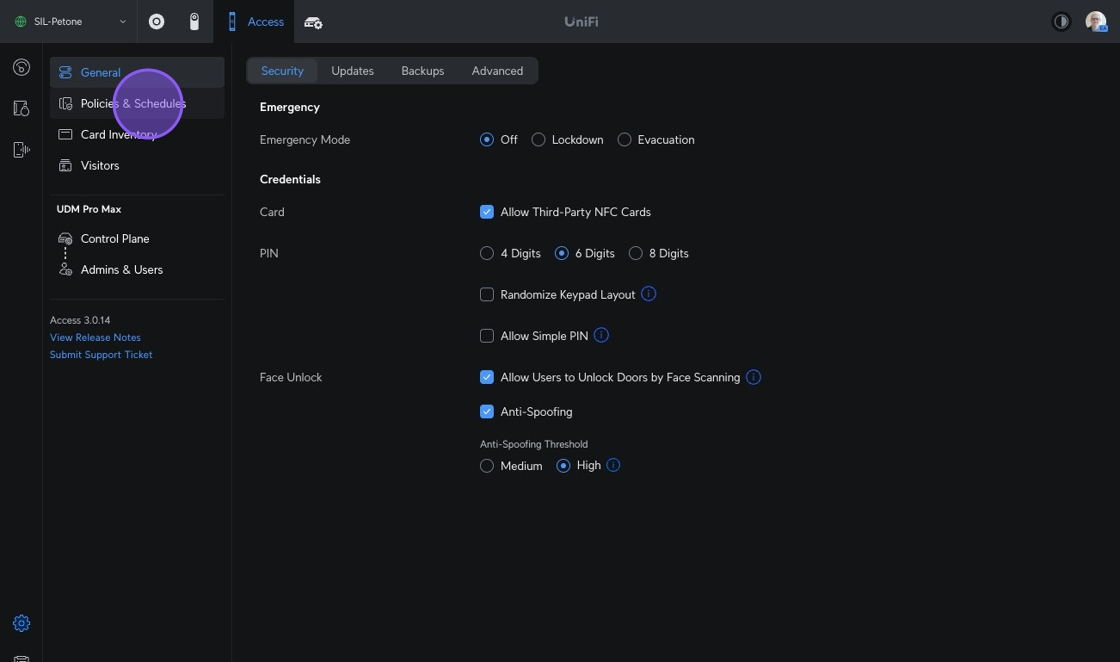Click the Access app icon in top bar
The height and width of the screenshot is (662, 1120).
[256, 21]
